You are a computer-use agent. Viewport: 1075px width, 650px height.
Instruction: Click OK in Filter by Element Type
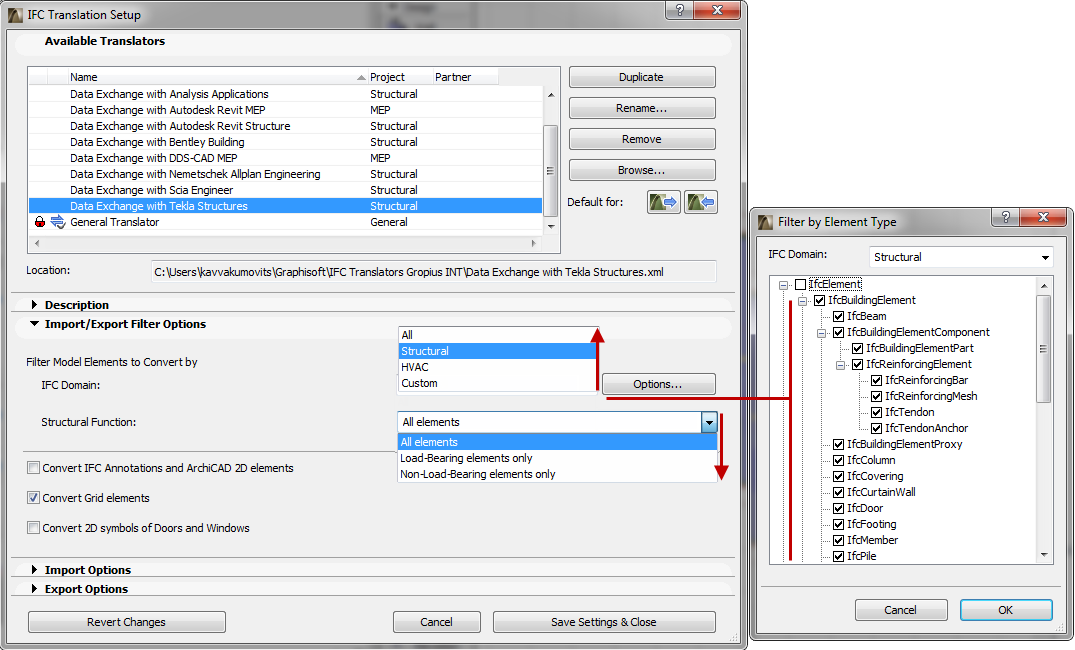coord(1006,610)
